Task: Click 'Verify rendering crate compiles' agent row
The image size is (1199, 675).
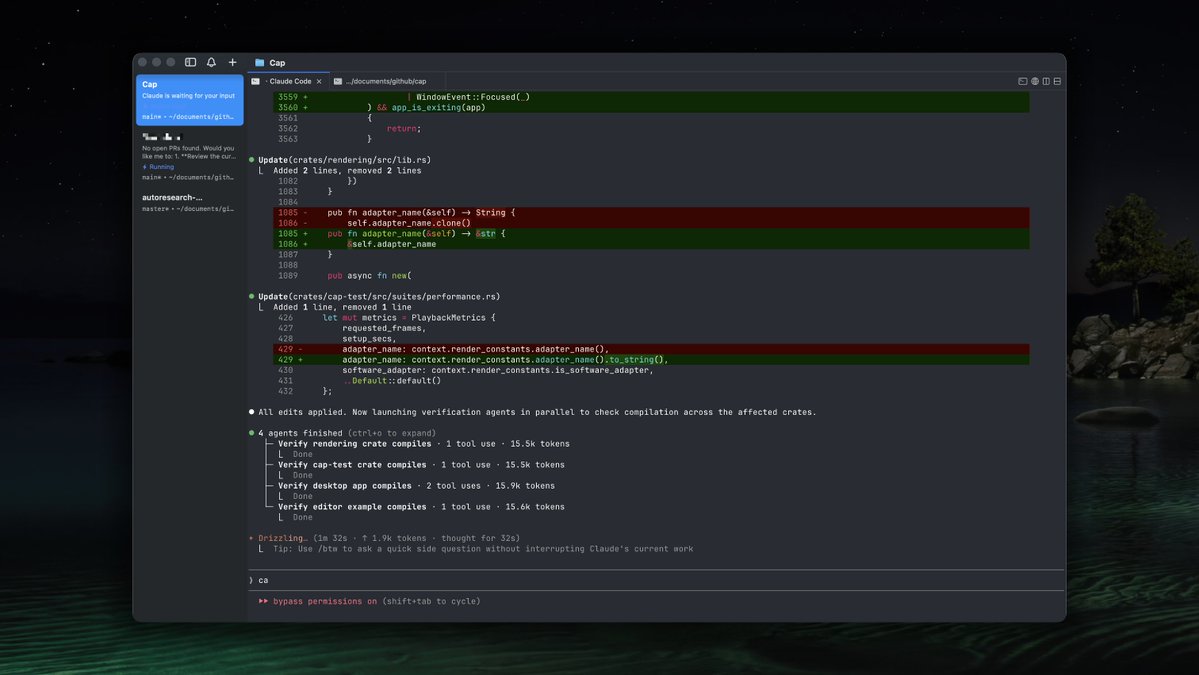Action: pos(424,444)
